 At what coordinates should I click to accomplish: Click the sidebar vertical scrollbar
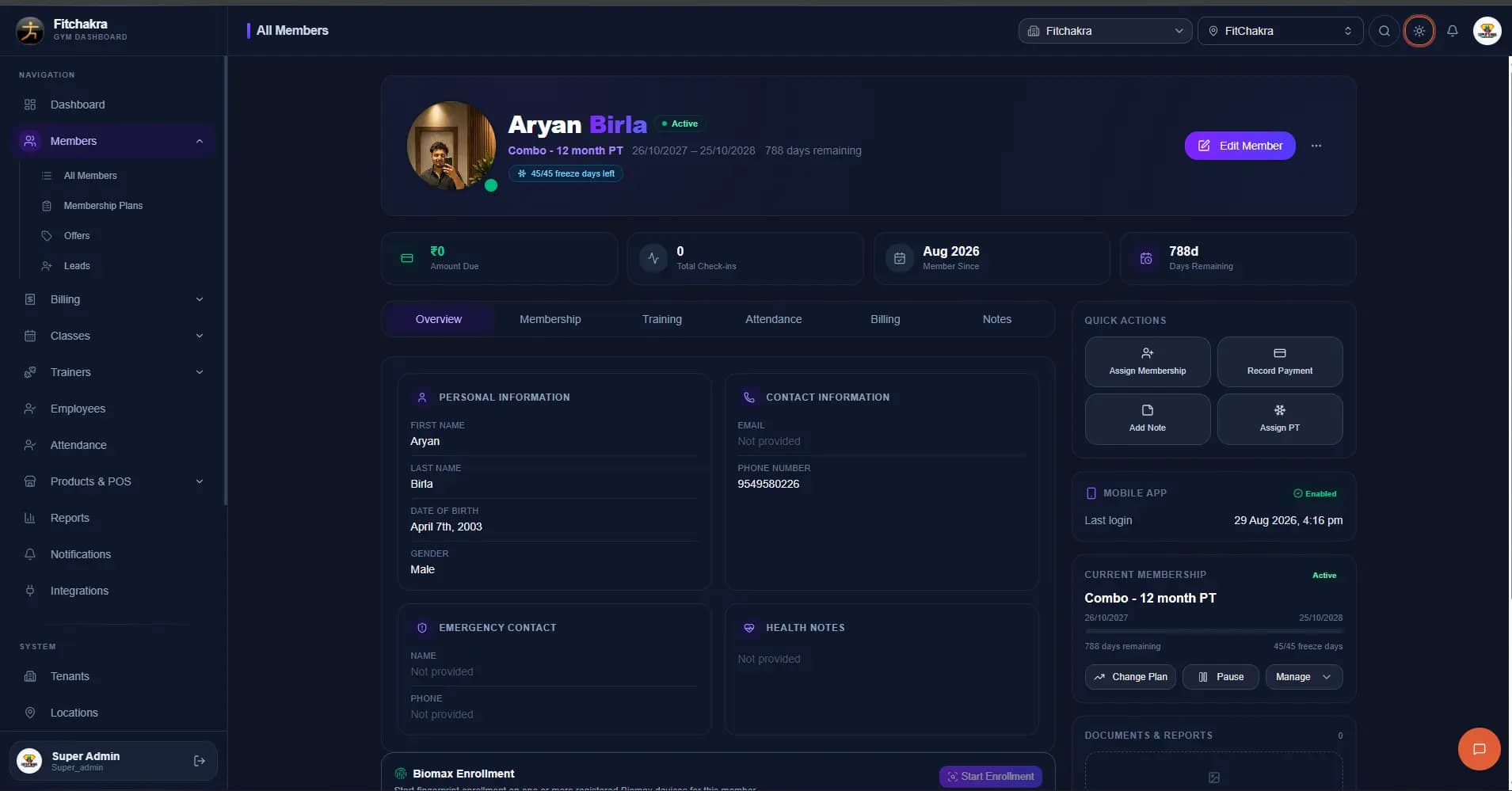pyautogui.click(x=226, y=281)
